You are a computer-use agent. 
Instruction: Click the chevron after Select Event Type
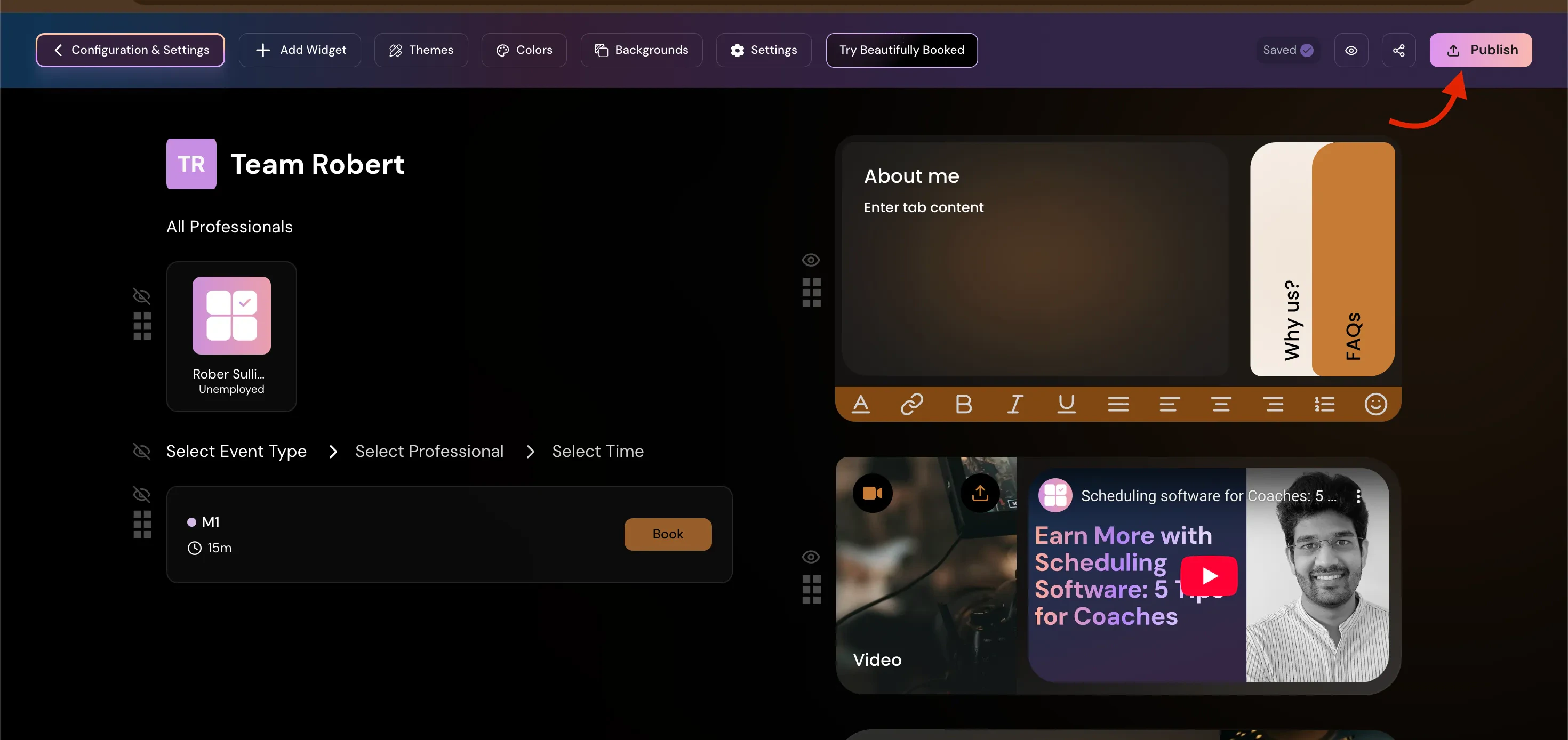[333, 452]
